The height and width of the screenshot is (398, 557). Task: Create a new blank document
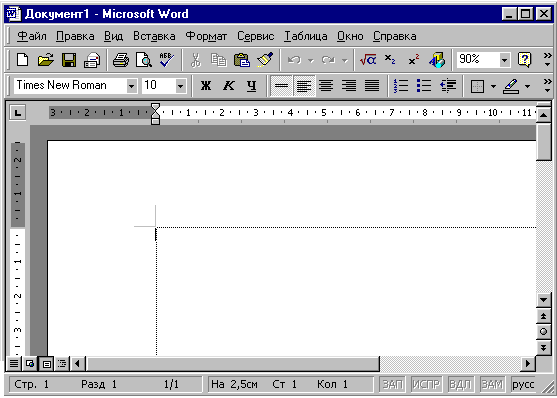[23, 60]
